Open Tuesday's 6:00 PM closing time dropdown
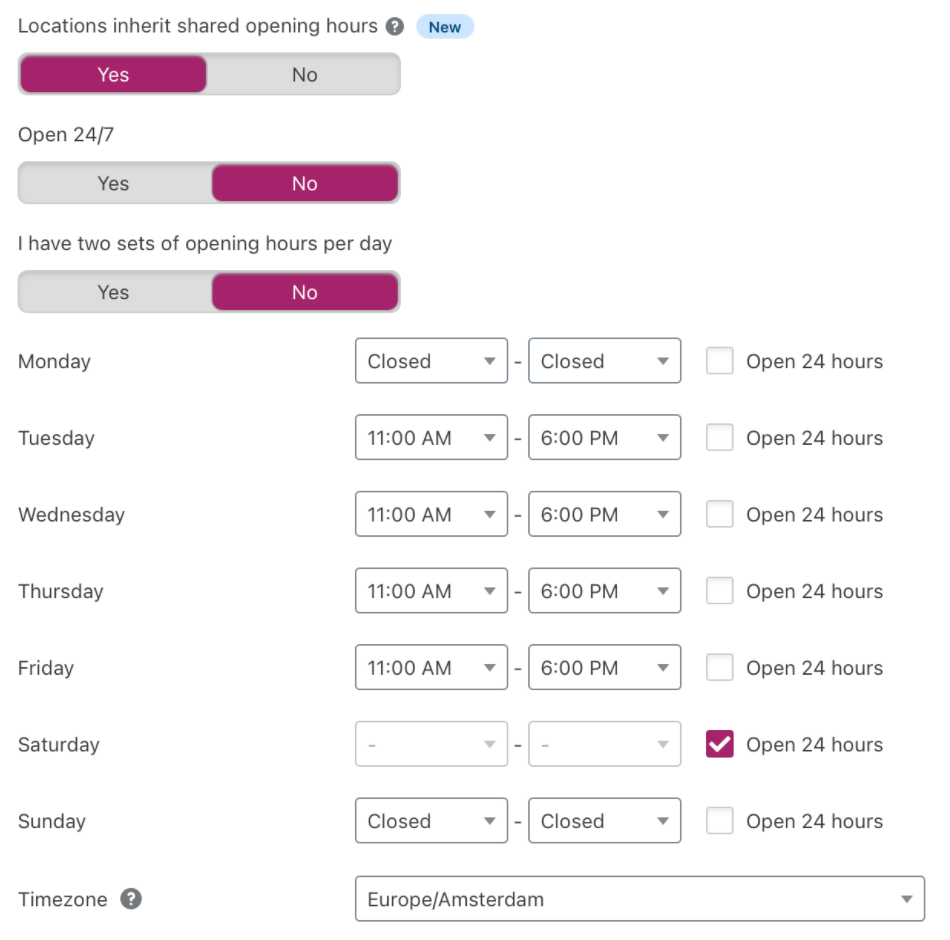This screenshot has height=940, width=950. 604,438
